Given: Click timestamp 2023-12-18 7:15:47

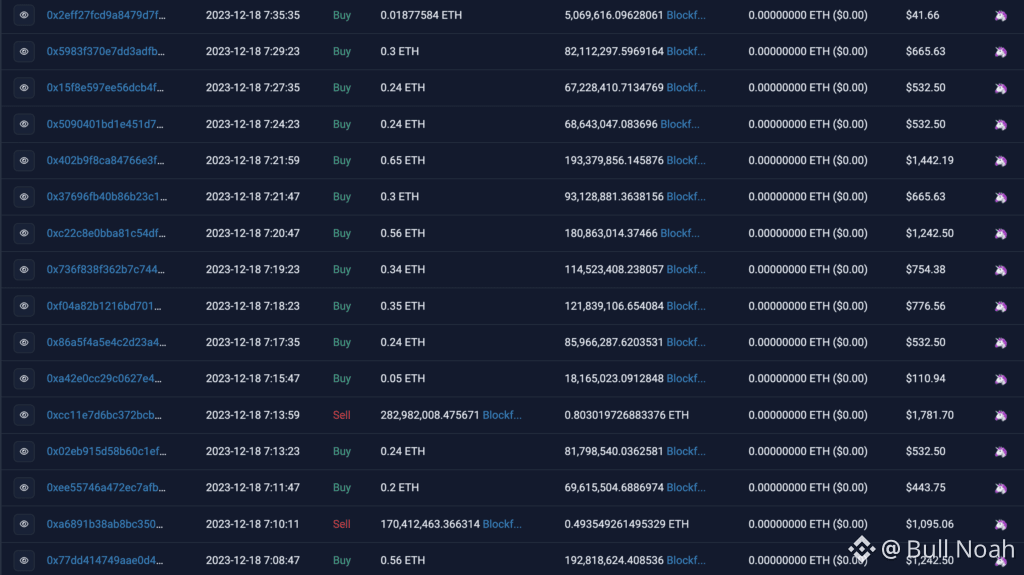Looking at the screenshot, I should click(x=253, y=378).
